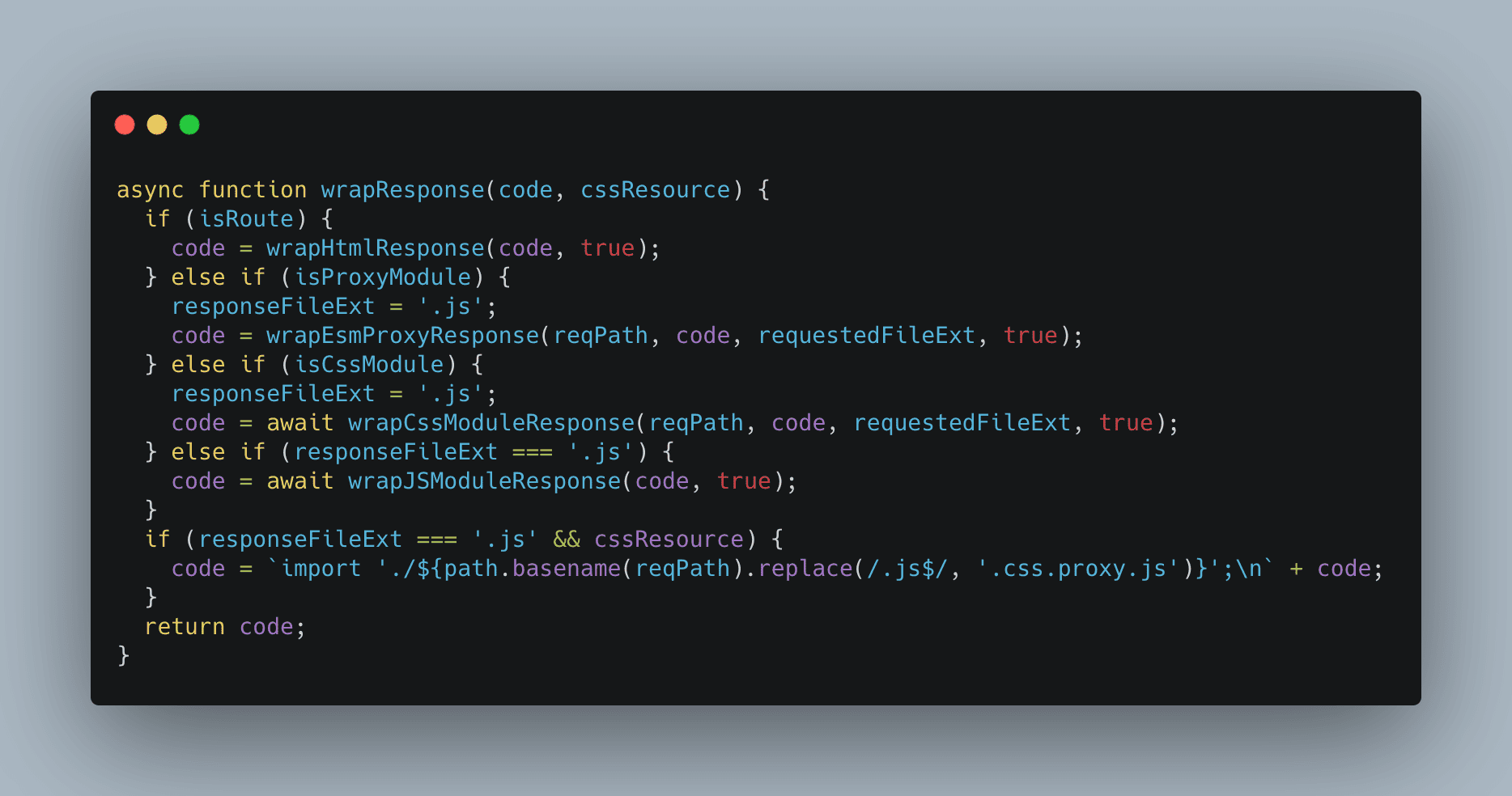Click the wrapResponse function name
Viewport: 1512px width, 796px height.
tap(402, 190)
